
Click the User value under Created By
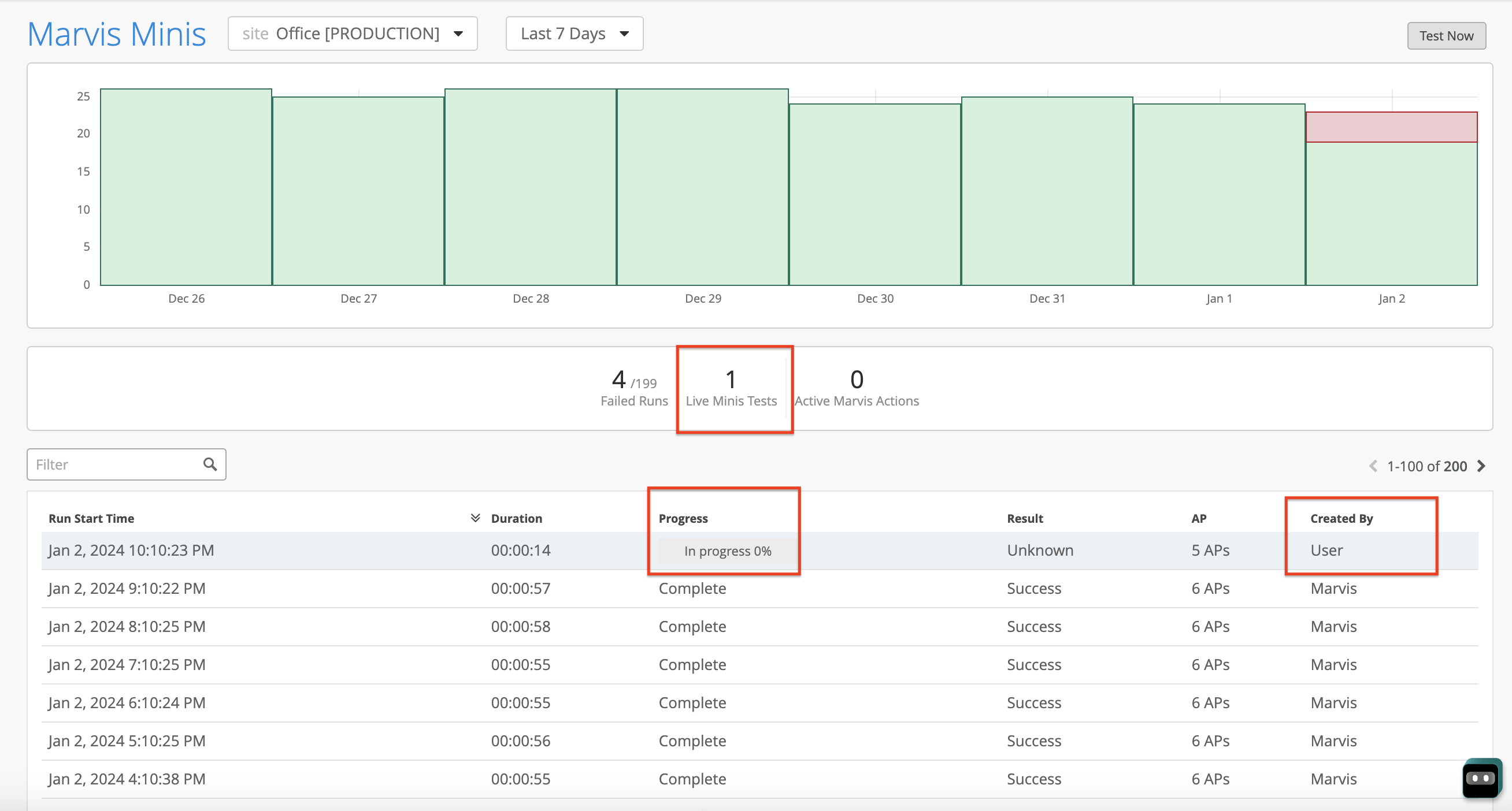[x=1326, y=550]
